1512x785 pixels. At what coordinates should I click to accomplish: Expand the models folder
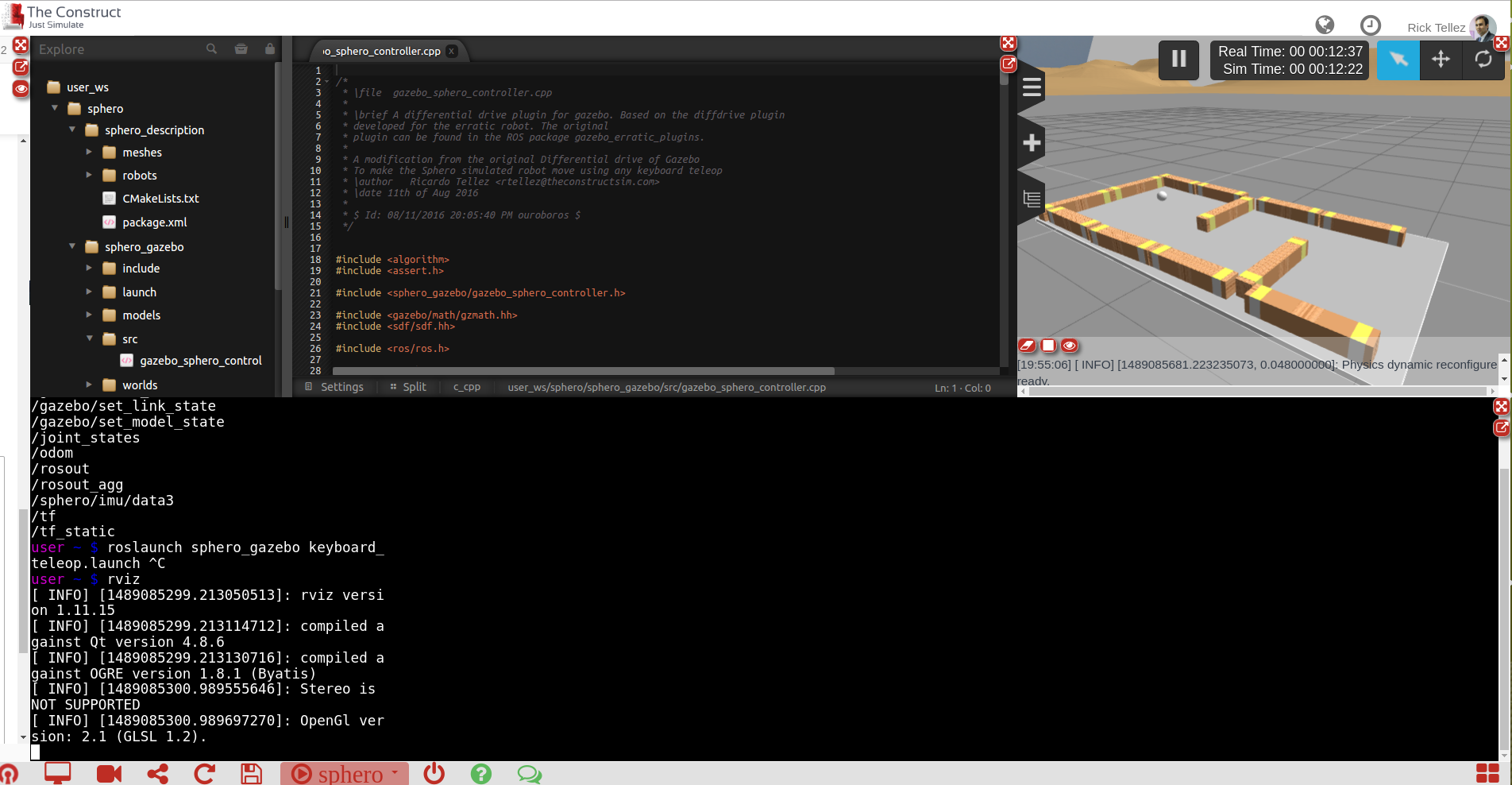(89, 315)
